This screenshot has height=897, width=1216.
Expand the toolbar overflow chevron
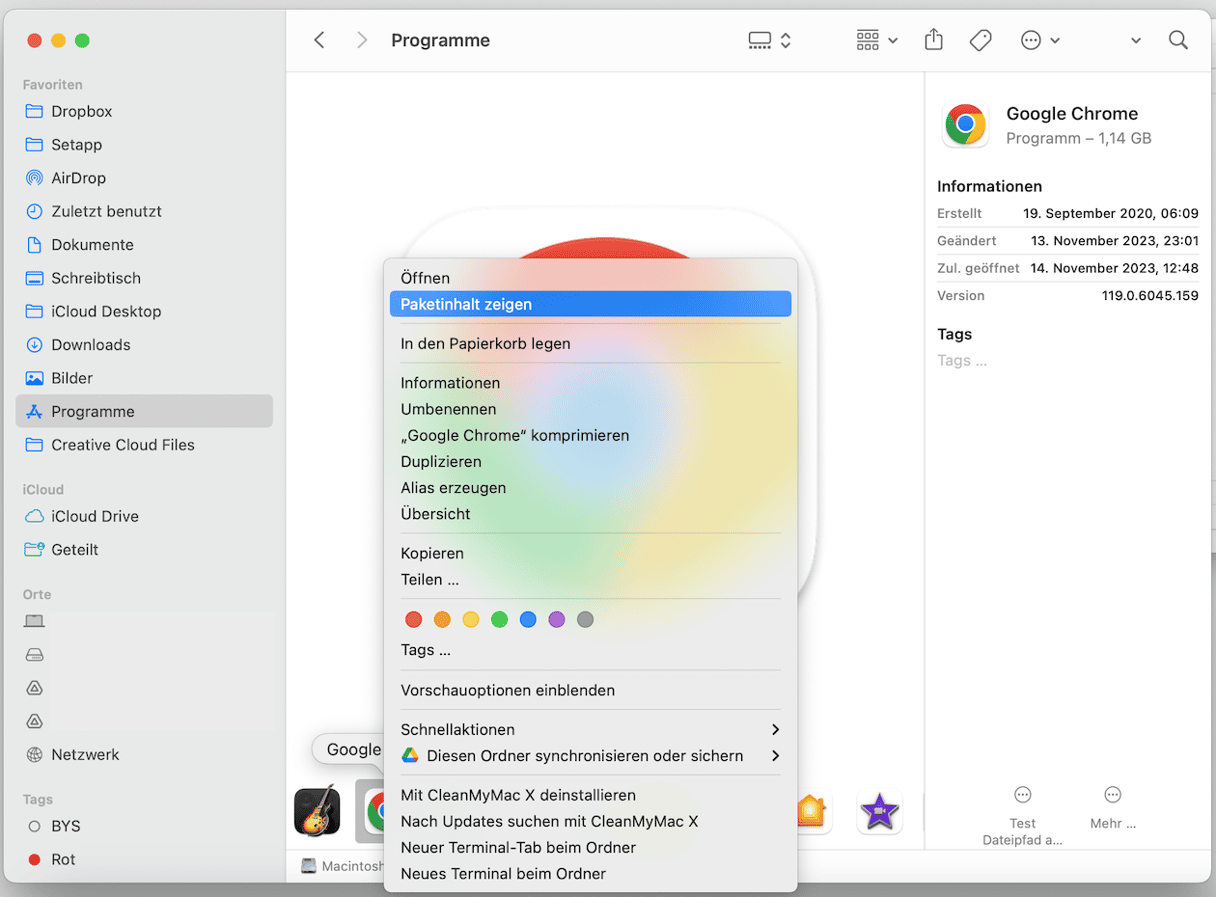coord(1136,41)
